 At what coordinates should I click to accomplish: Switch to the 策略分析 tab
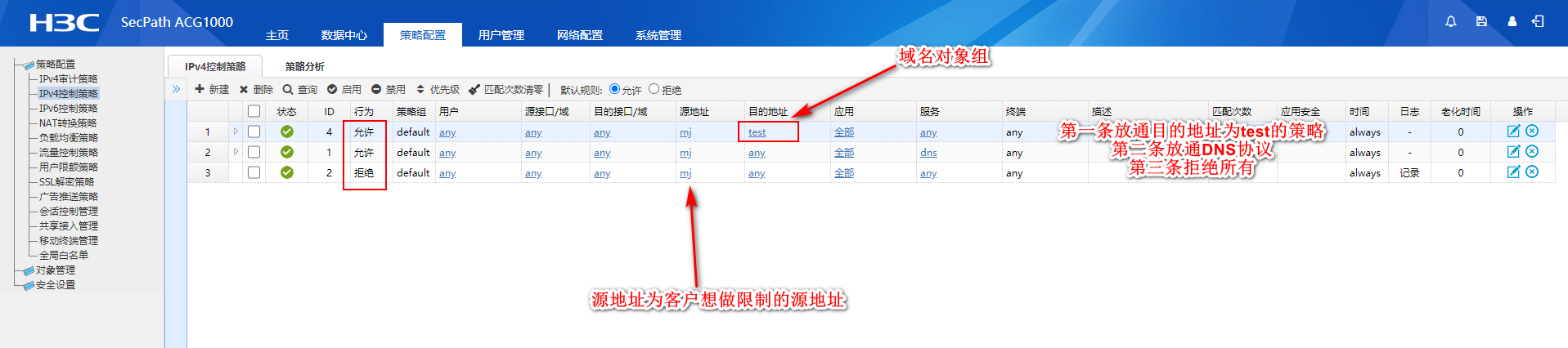tap(304, 66)
